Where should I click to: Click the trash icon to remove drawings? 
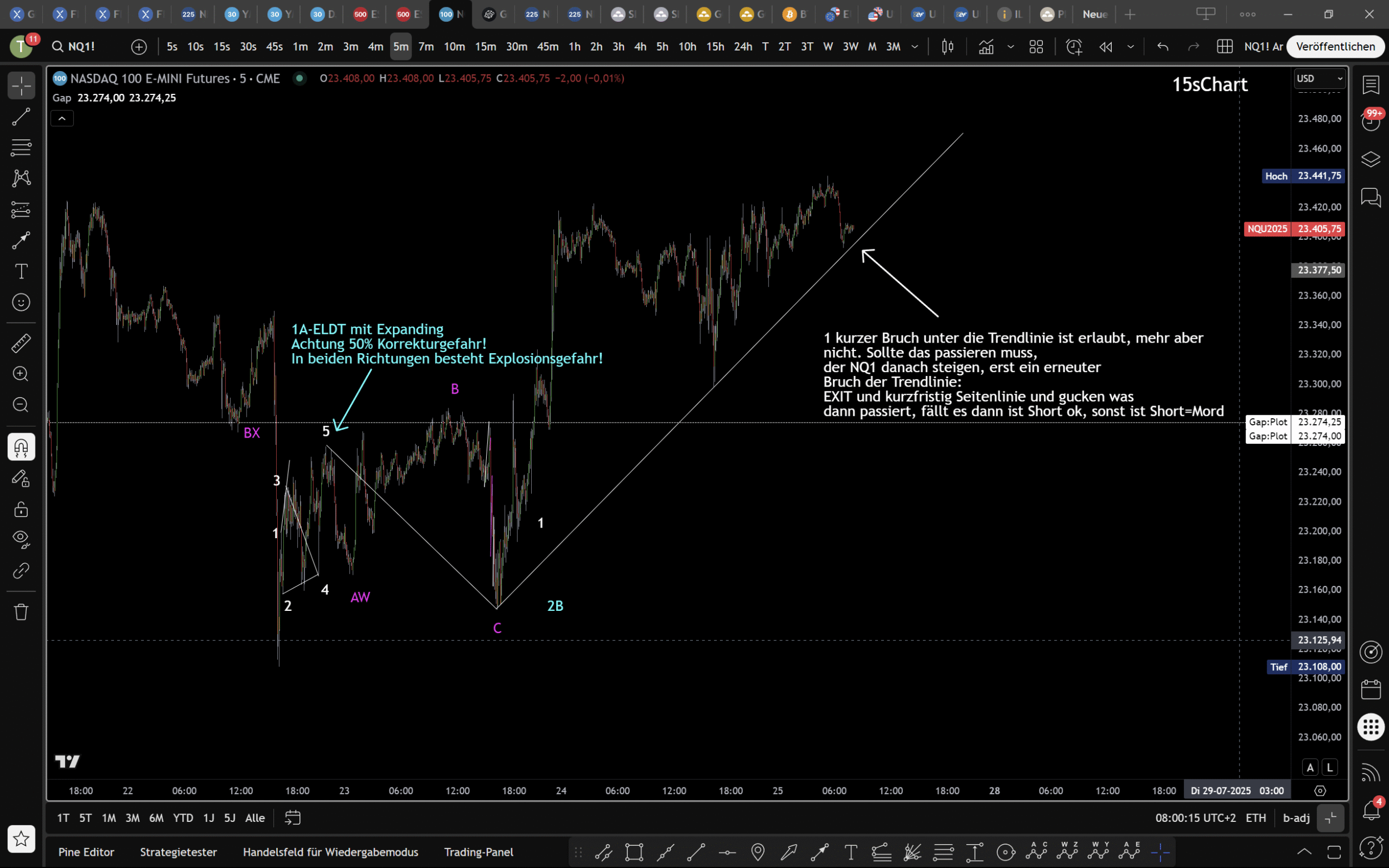click(x=21, y=612)
